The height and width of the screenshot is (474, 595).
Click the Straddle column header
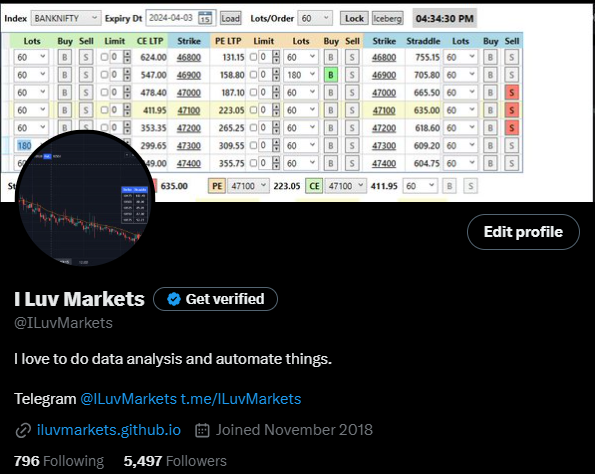click(x=423, y=41)
